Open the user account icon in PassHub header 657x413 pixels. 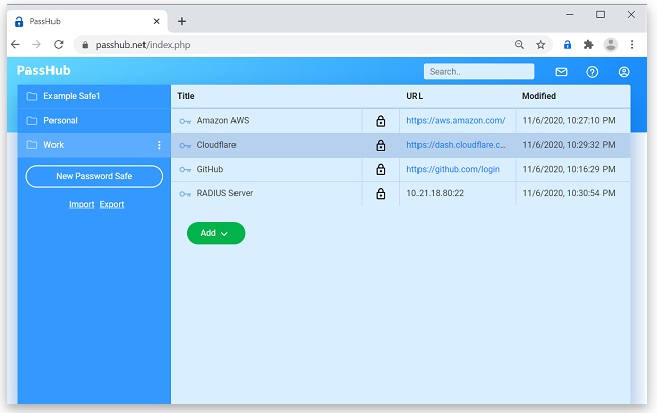(x=624, y=72)
